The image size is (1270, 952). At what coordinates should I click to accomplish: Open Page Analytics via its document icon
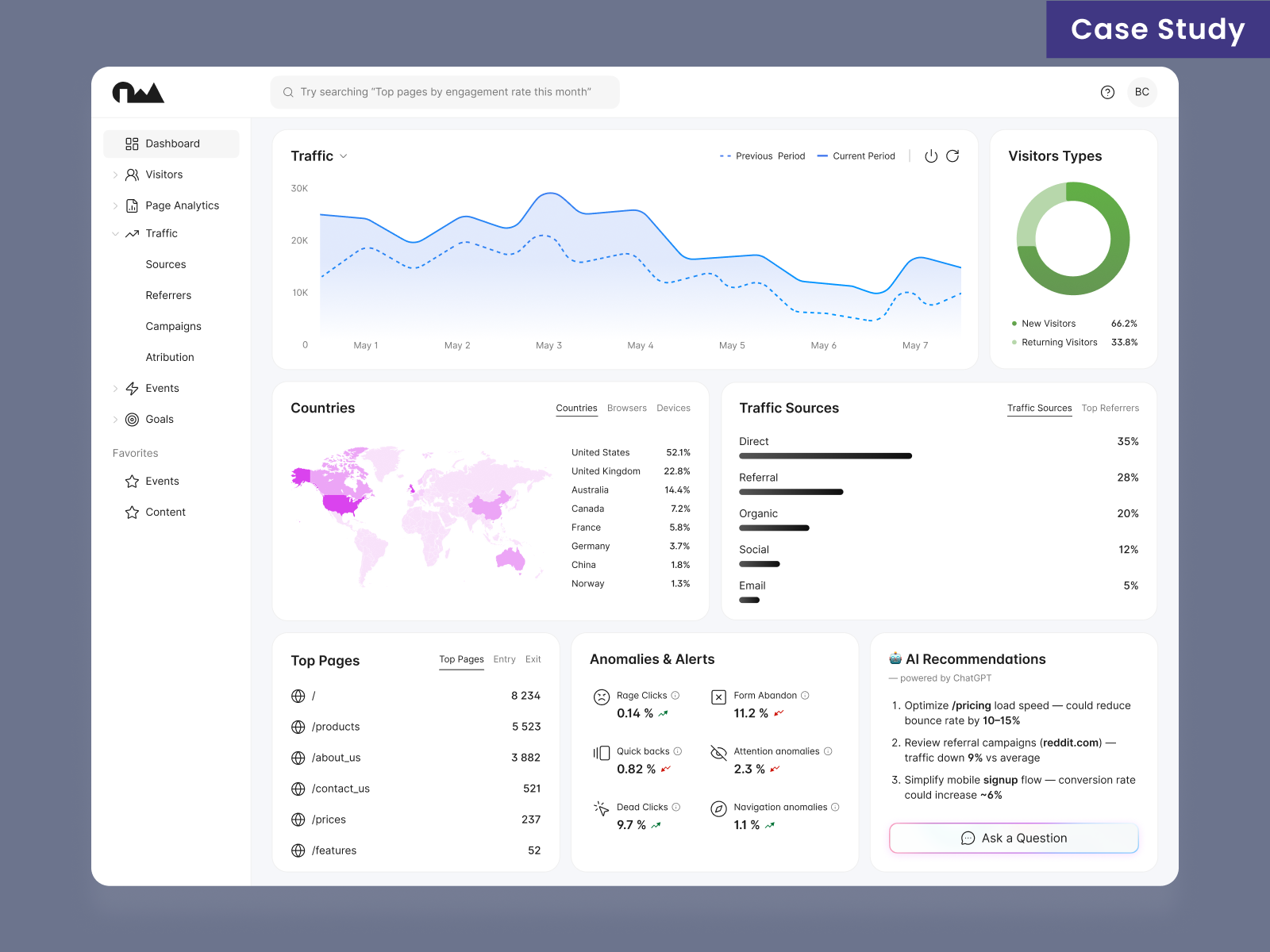[x=131, y=205]
